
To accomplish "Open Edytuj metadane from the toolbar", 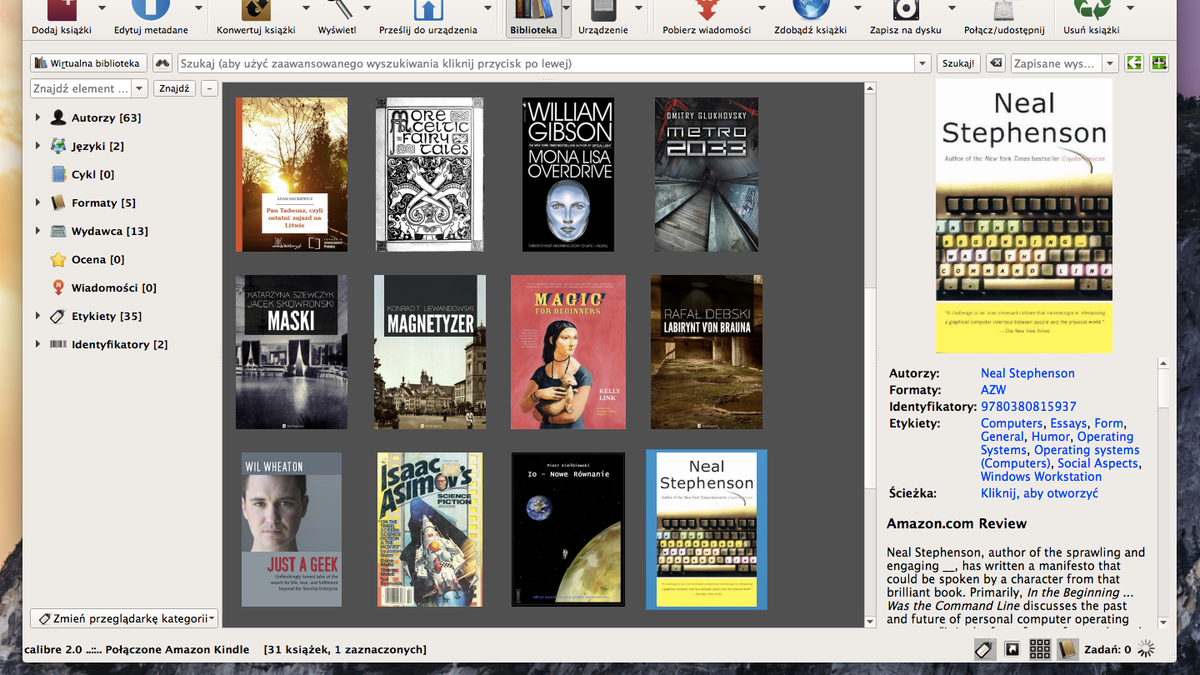I will [x=151, y=20].
